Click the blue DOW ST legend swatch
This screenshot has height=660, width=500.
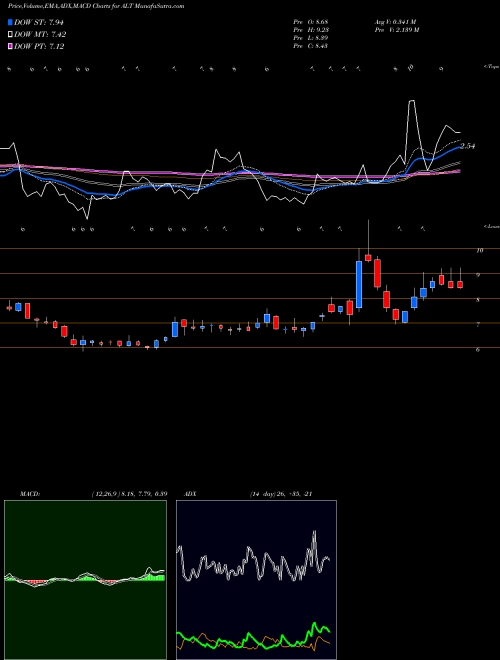[10, 22]
